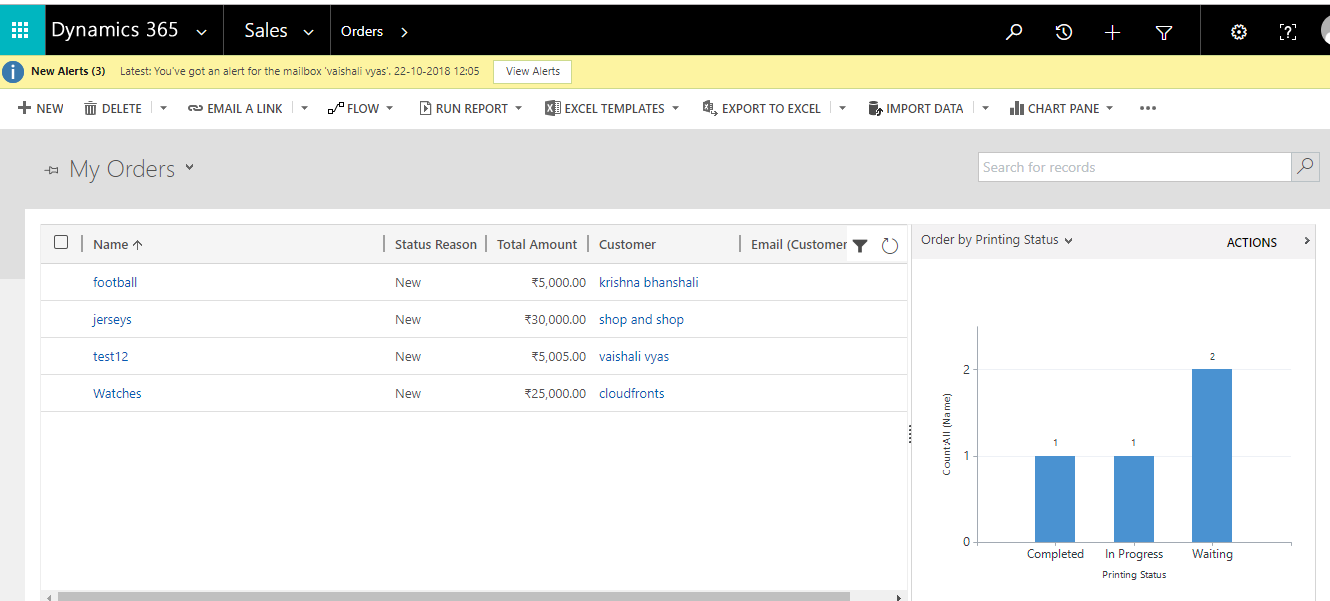Click DELETE command in toolbar
The height and width of the screenshot is (601, 1330).
113,108
